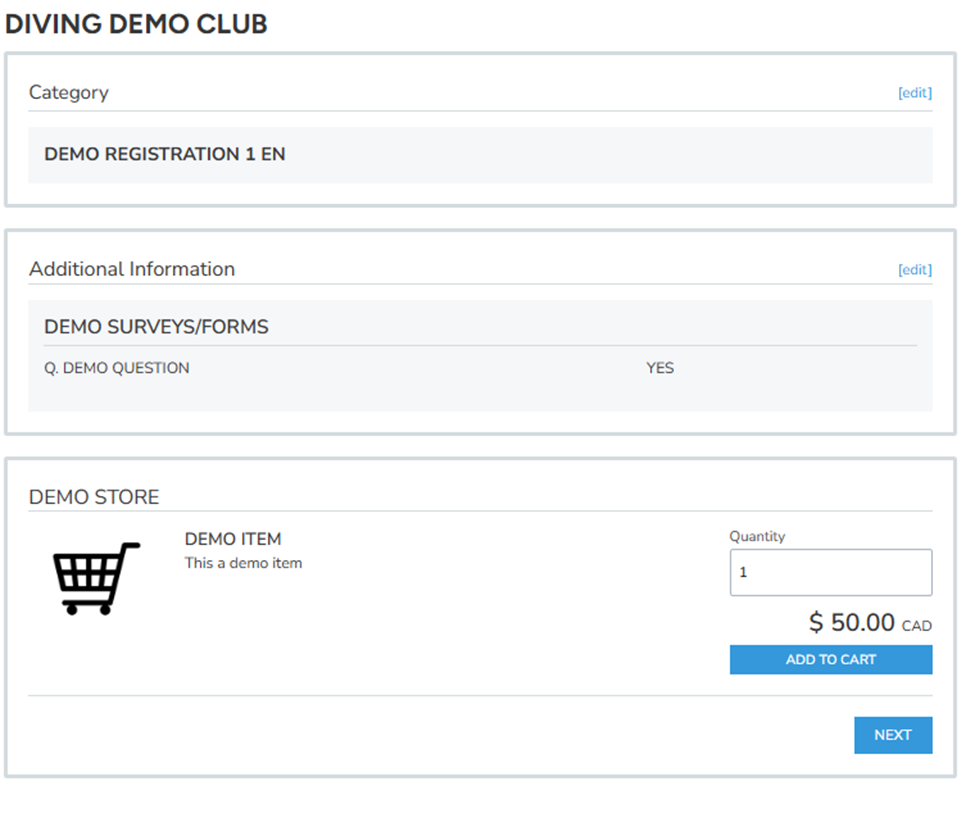Edit the Category section

914,93
